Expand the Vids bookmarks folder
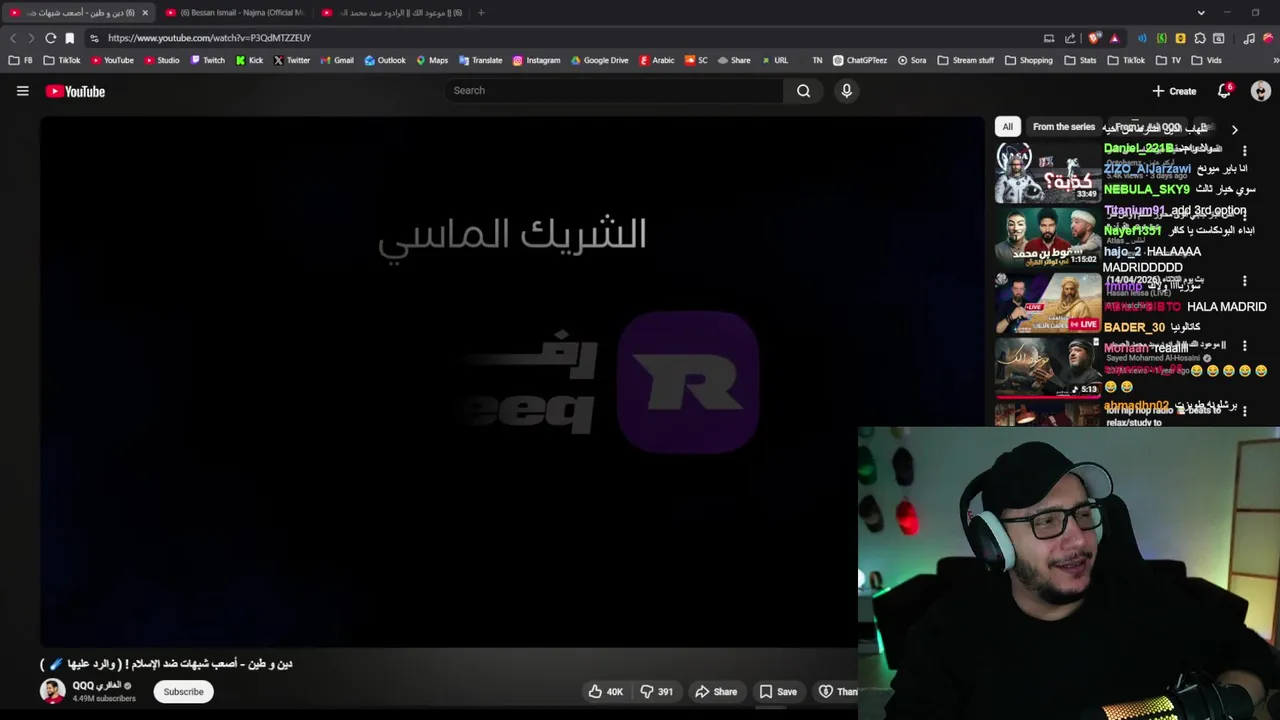 pos(1207,60)
